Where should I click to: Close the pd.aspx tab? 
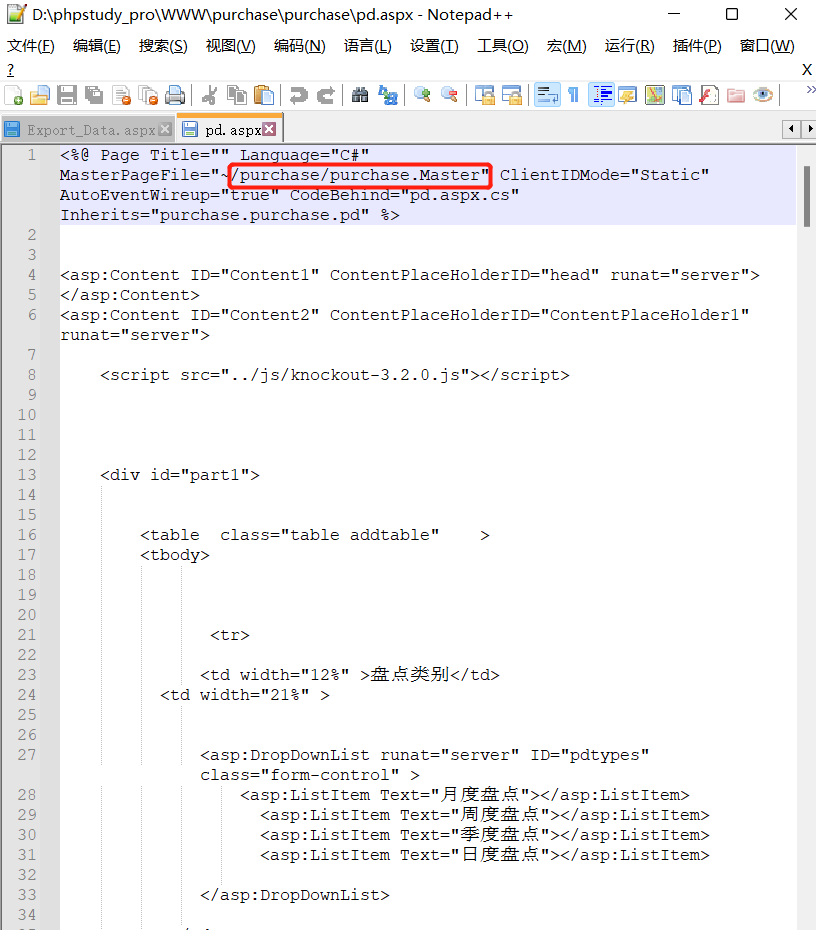tap(269, 129)
